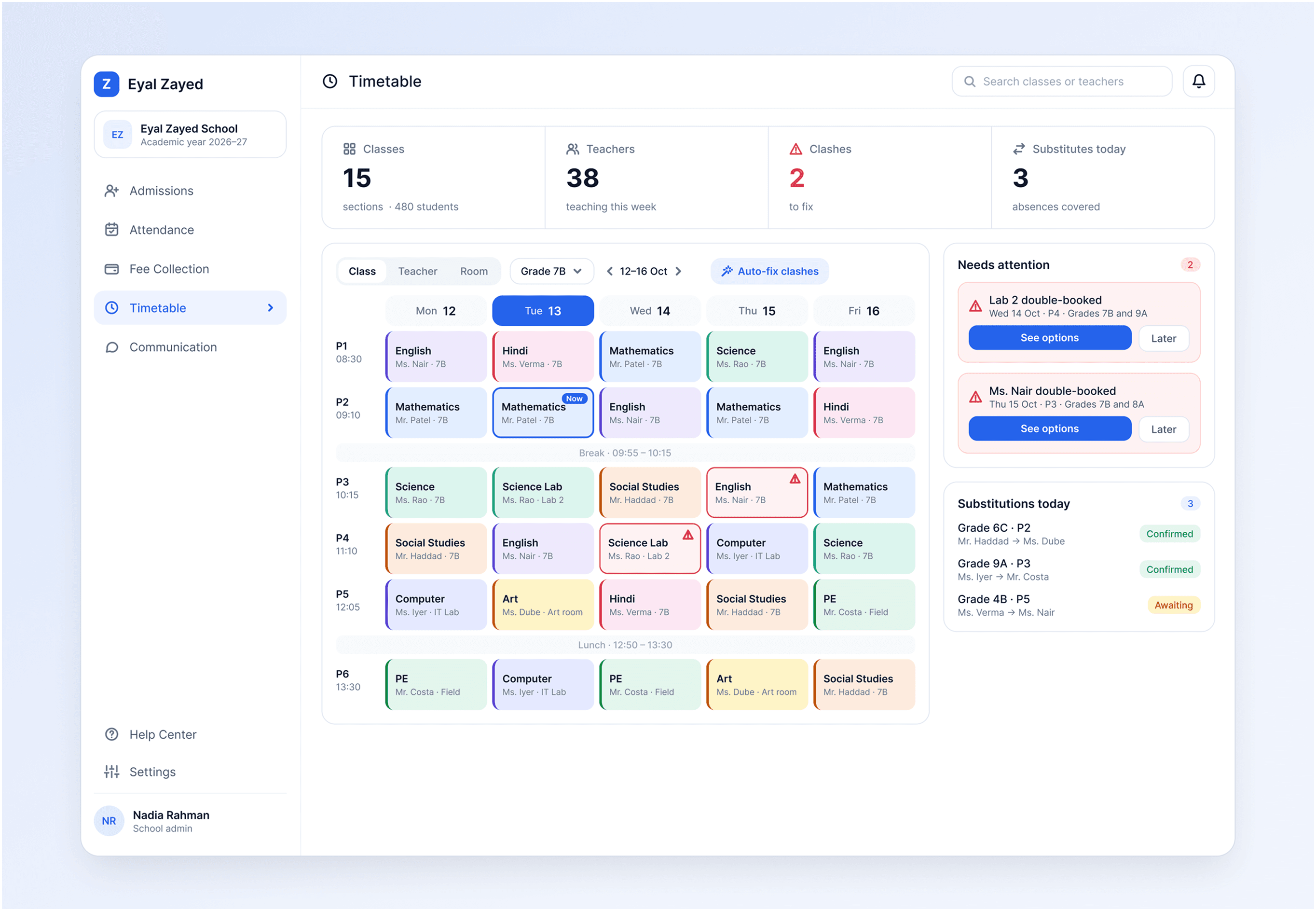The height and width of the screenshot is (911, 1316).
Task: Click the notification bell icon
Action: pyautogui.click(x=1198, y=82)
